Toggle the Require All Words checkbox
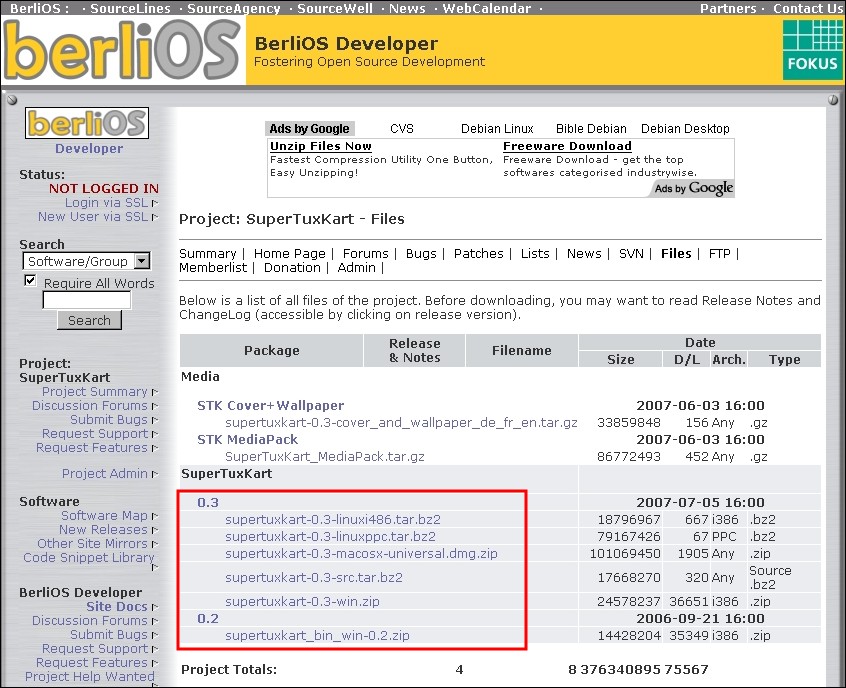The height and width of the screenshot is (688, 846). pyautogui.click(x=30, y=281)
